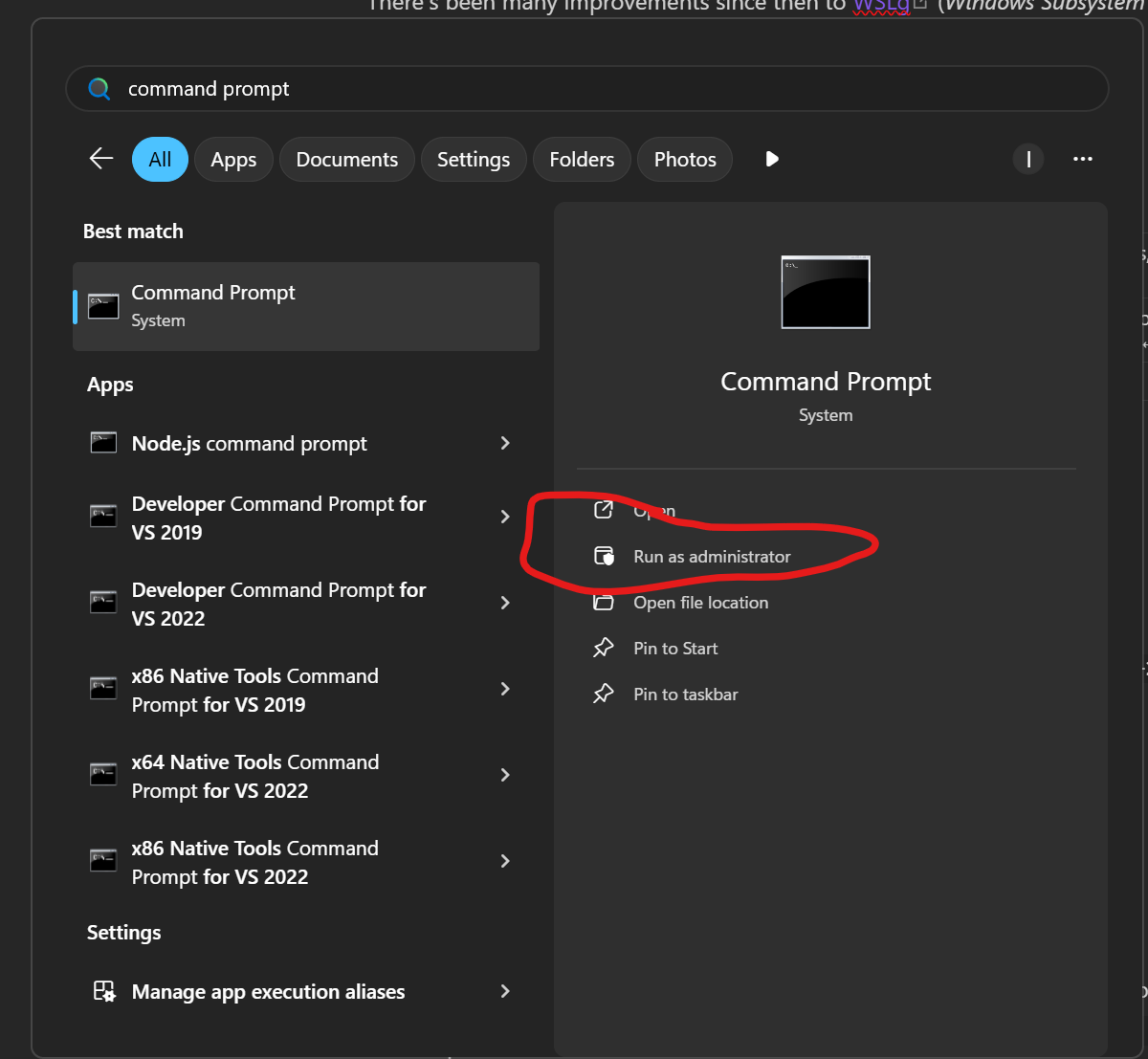Image resolution: width=1148 pixels, height=1059 pixels.
Task: Expand Manage app execution aliases chevron
Action: [x=505, y=991]
